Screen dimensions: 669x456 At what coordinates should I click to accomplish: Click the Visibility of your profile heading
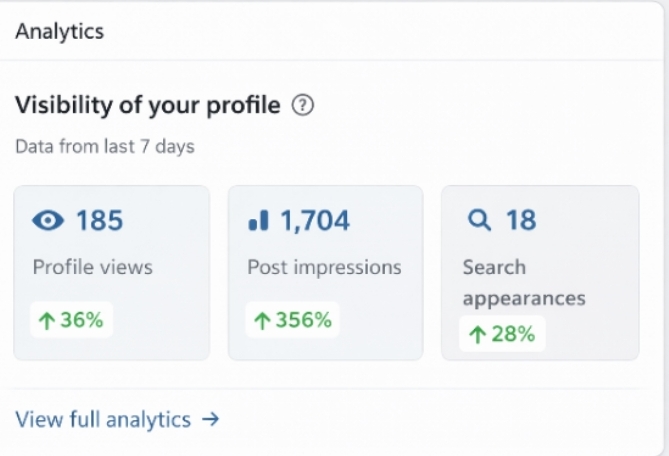tap(148, 105)
